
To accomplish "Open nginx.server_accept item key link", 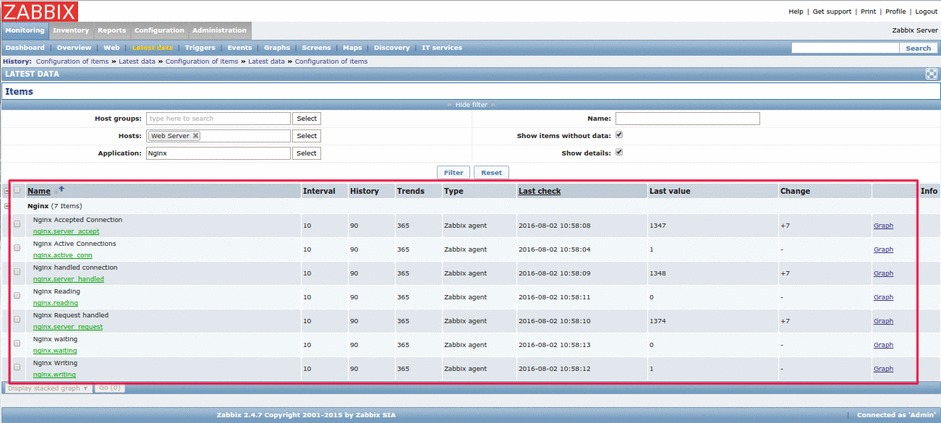I will [x=66, y=232].
